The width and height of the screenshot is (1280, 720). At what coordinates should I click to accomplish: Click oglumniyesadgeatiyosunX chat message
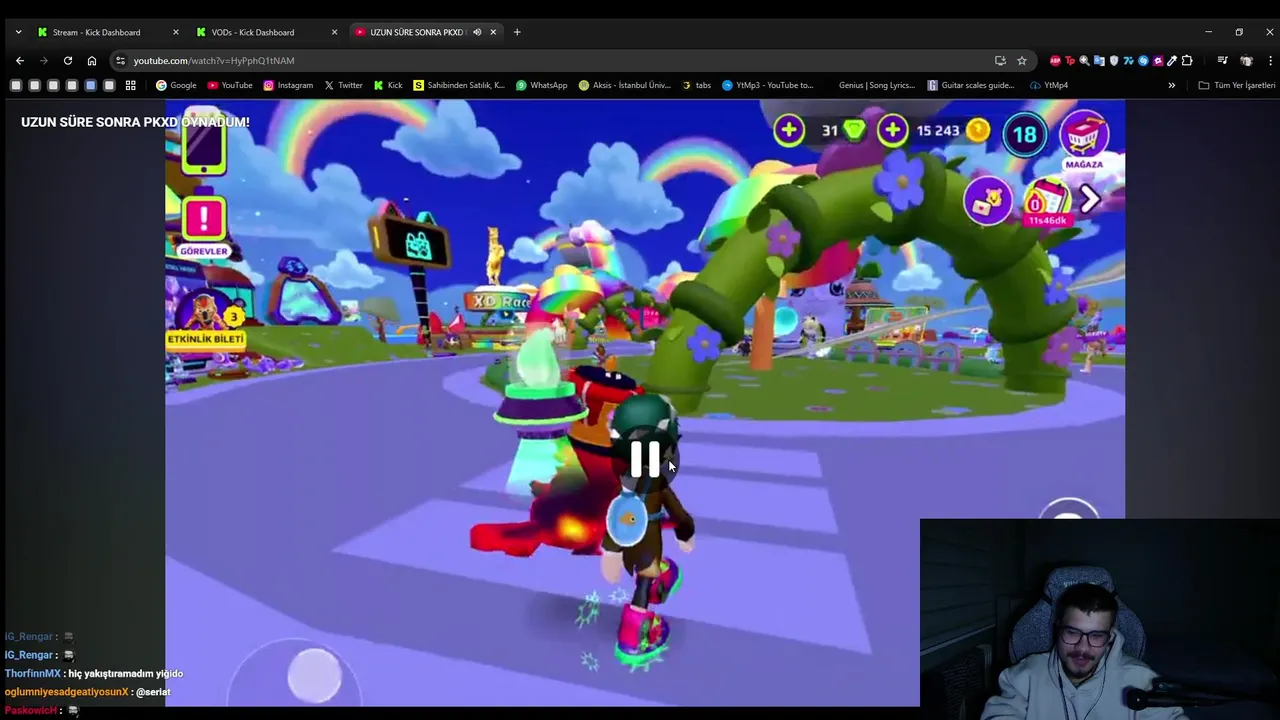(88, 692)
